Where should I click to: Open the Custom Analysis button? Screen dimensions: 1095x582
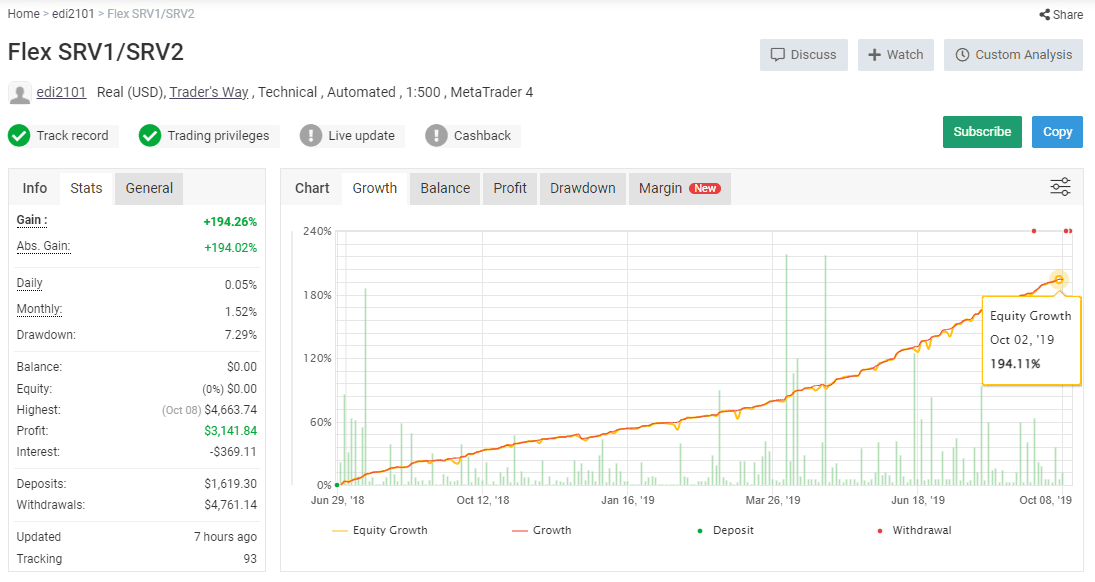(1013, 55)
